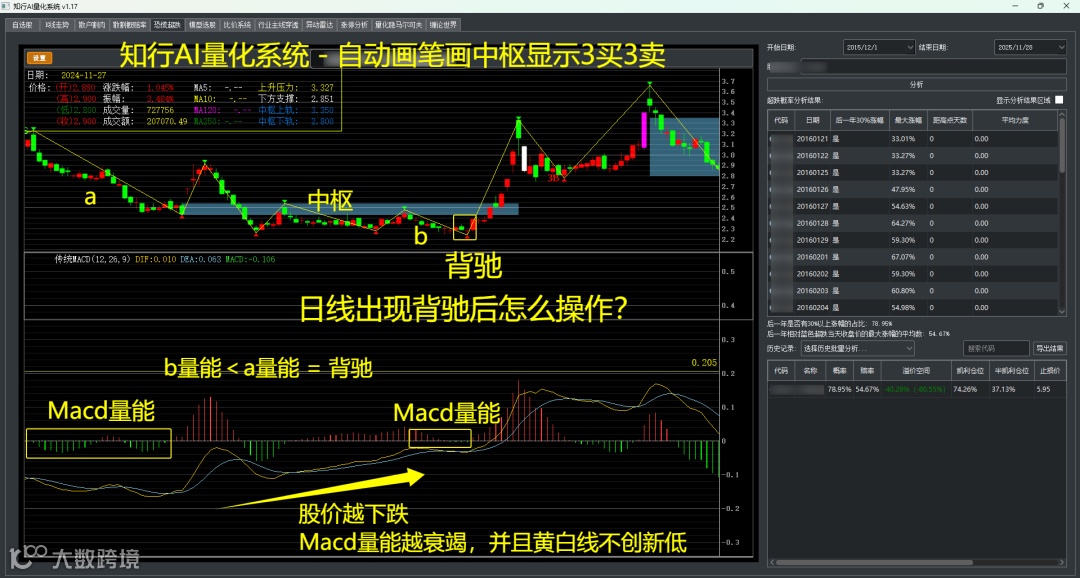This screenshot has height=578, width=1080.
Task: Open the 模型选股 tab
Action: pos(202,25)
